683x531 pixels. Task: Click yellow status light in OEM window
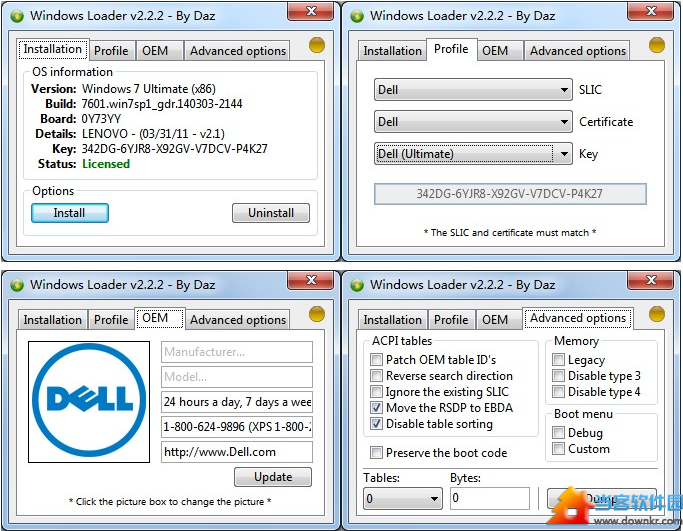pos(317,314)
